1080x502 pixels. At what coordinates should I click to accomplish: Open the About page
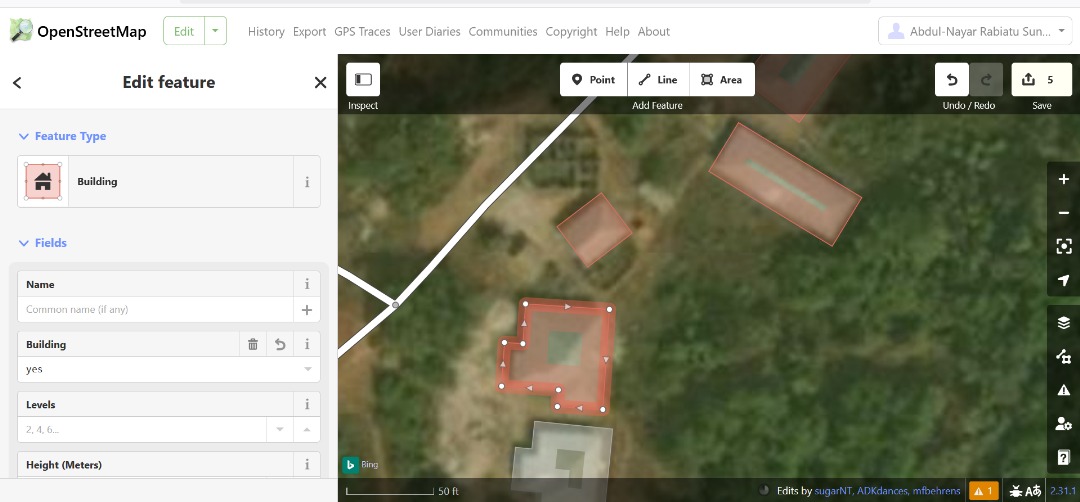[x=654, y=32]
